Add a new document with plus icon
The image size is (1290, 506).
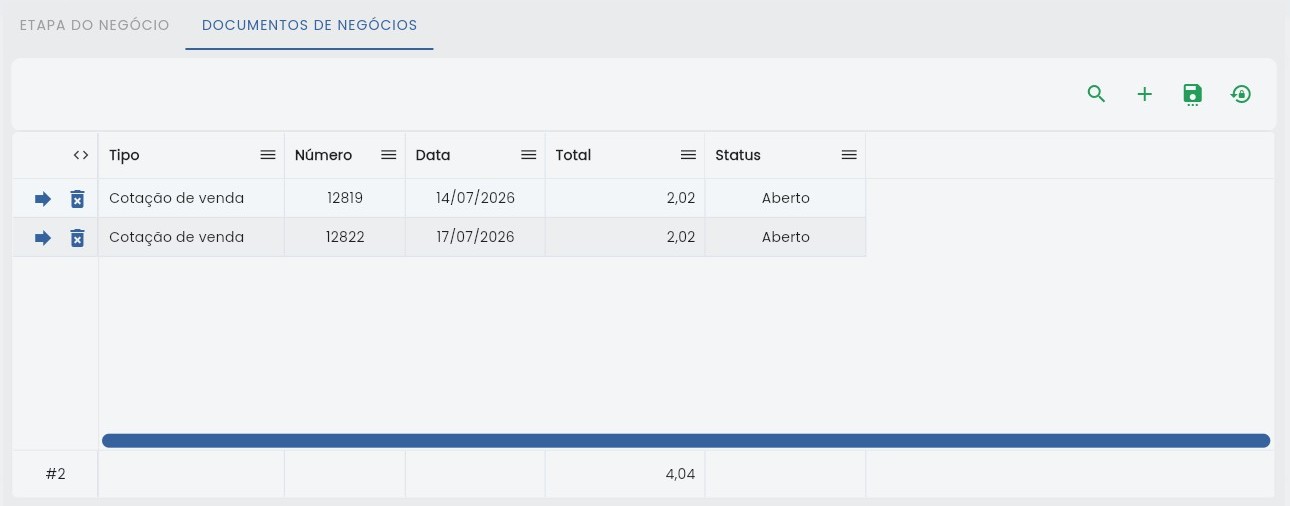tap(1144, 94)
